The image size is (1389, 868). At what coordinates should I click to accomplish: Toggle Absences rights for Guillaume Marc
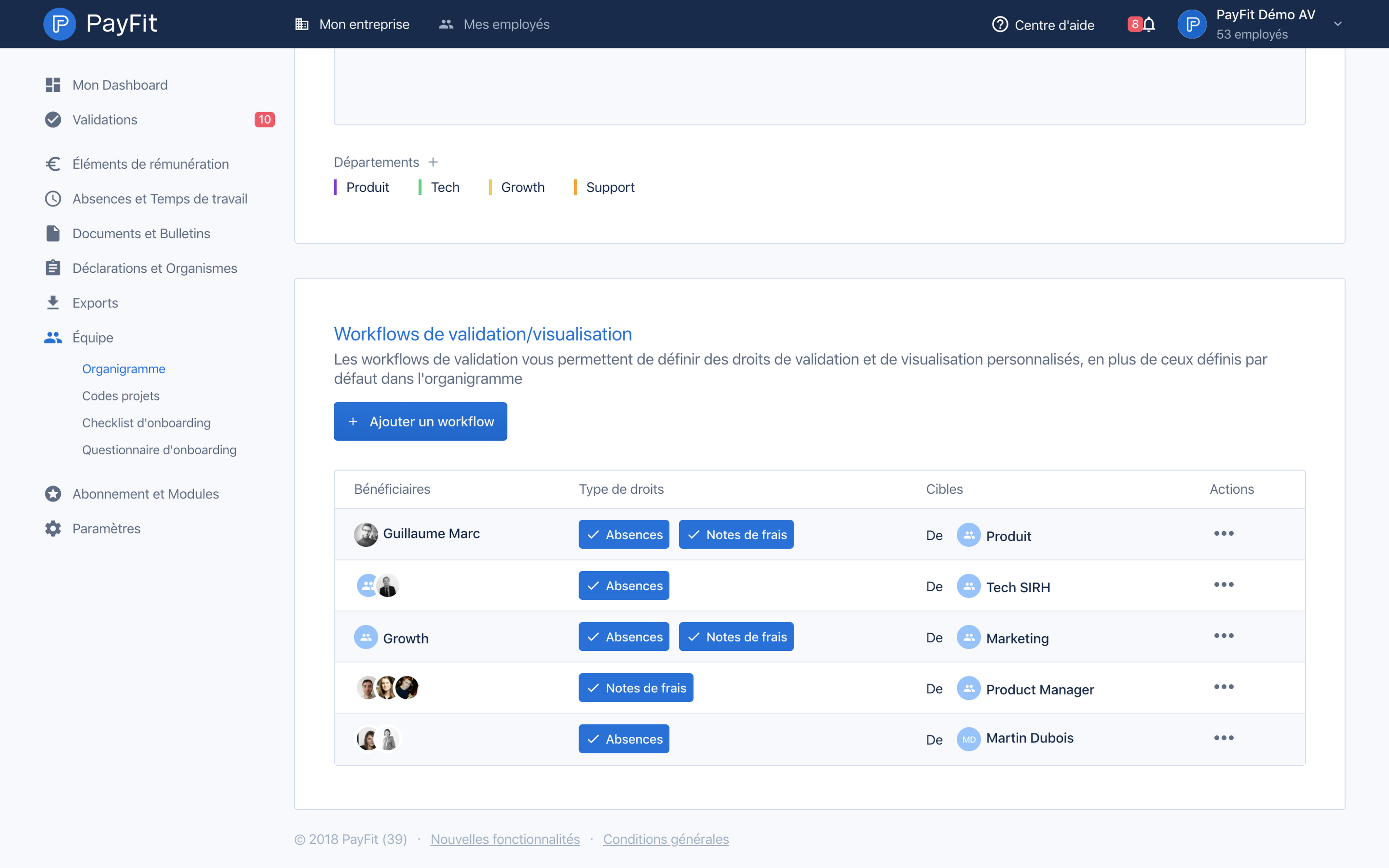coord(623,534)
